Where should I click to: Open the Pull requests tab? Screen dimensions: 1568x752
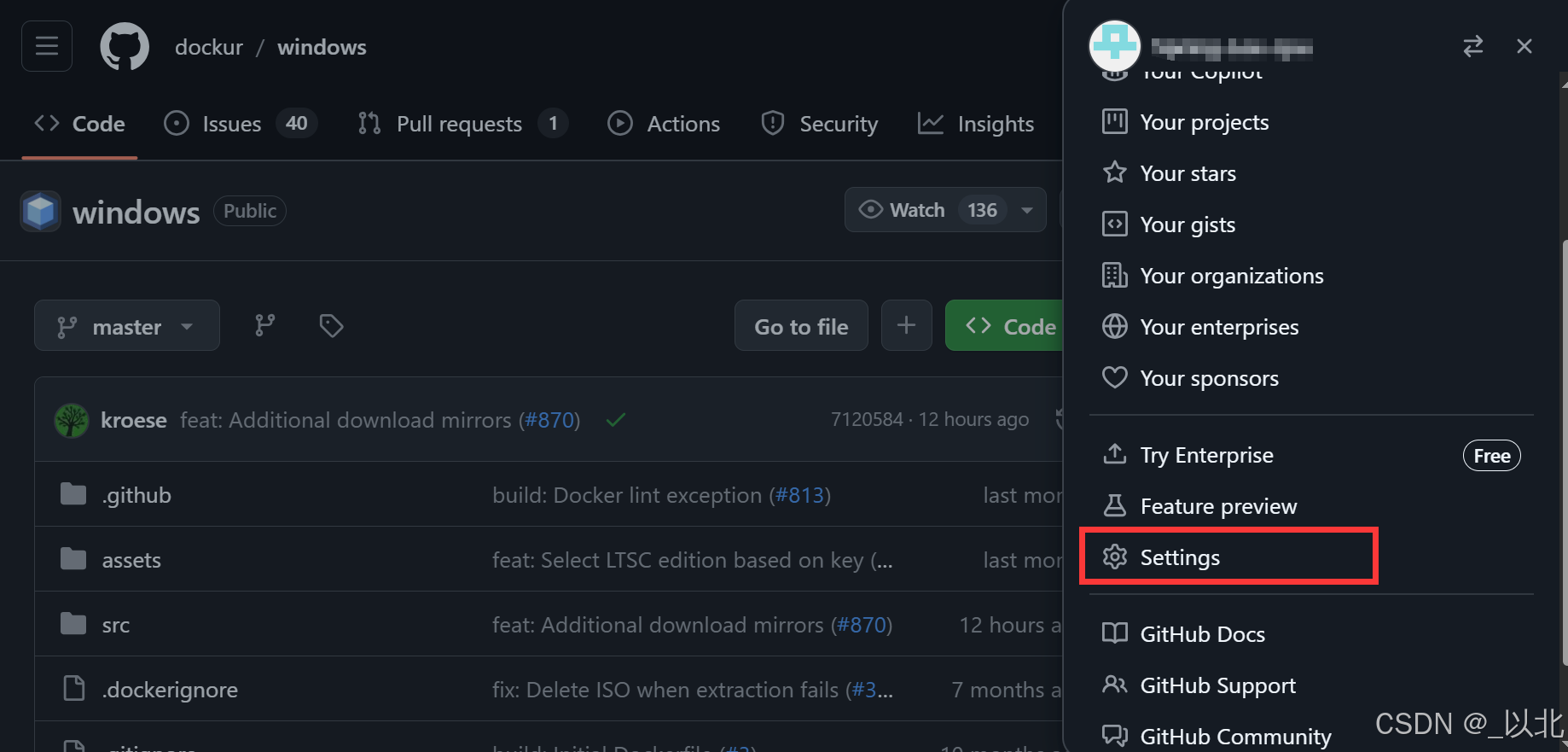[x=463, y=124]
